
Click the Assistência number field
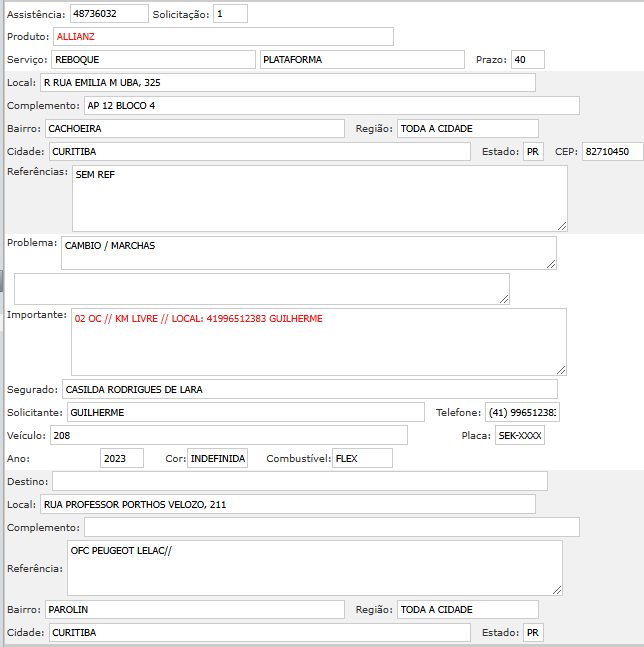coord(109,14)
